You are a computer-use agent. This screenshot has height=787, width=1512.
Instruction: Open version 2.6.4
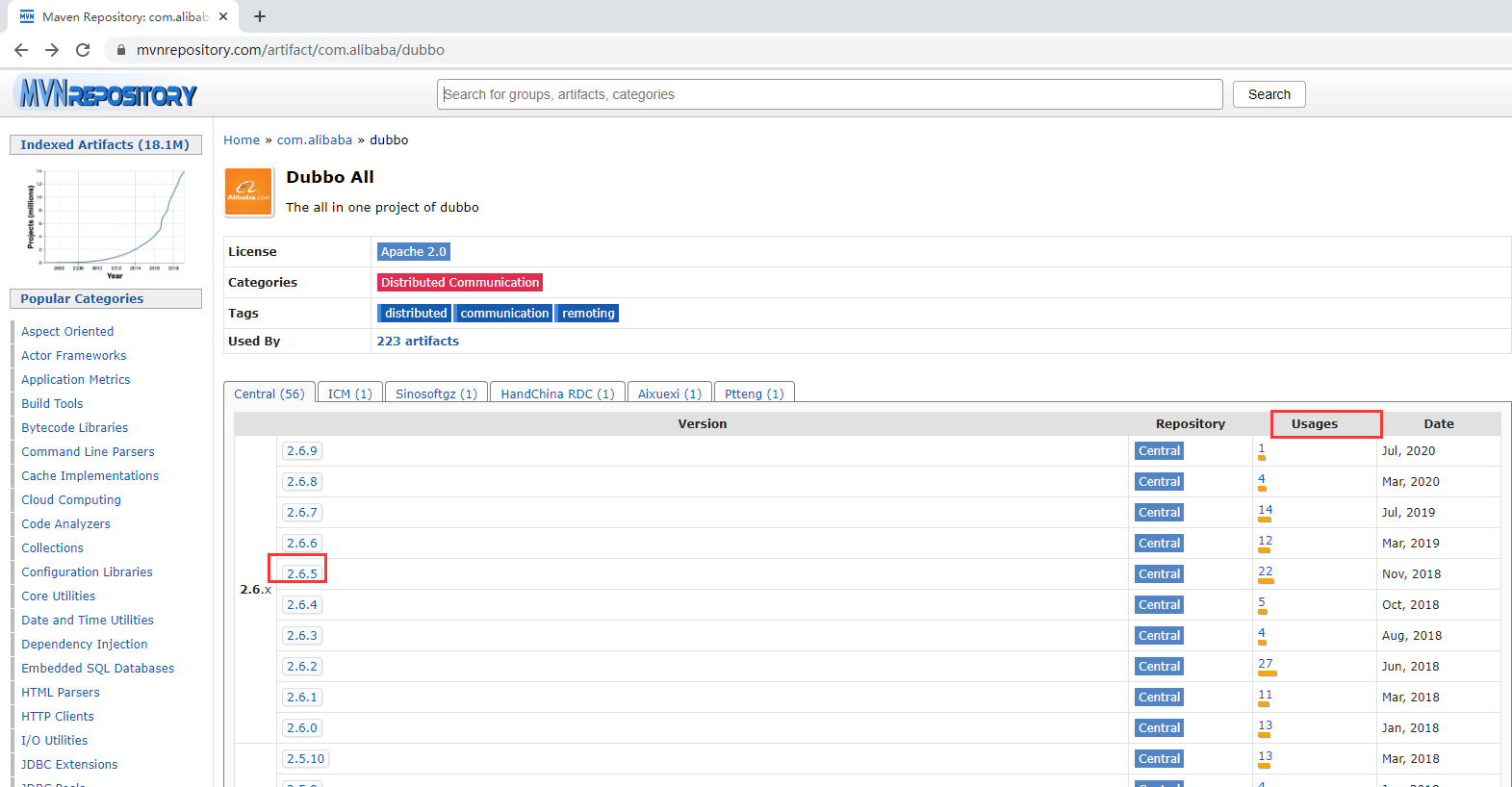tap(302, 604)
